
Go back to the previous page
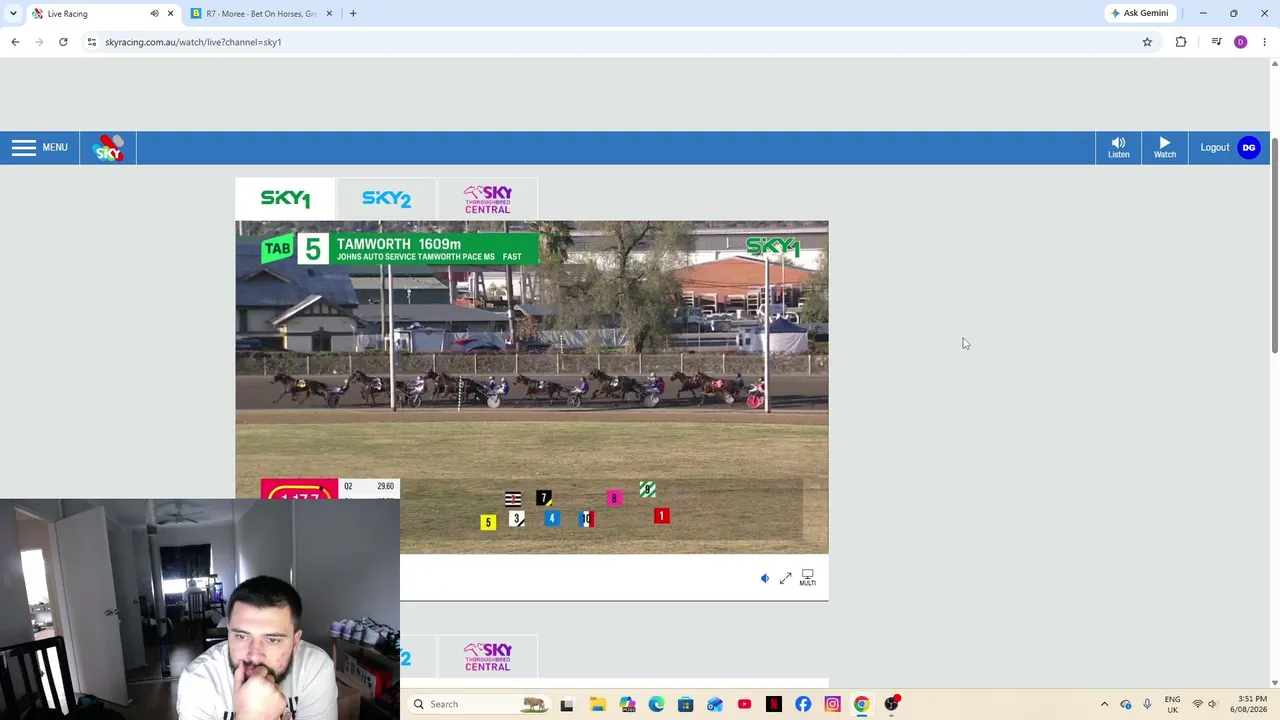15,42
